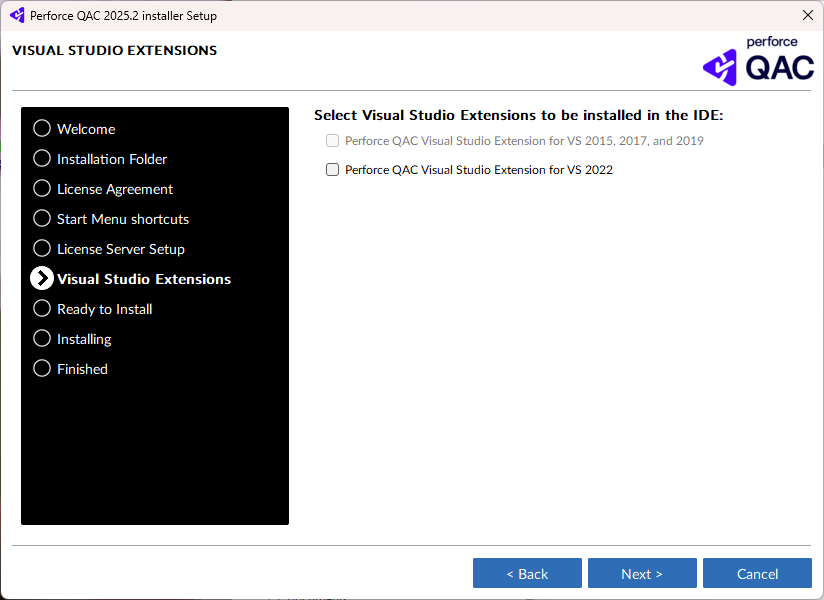Select the Ready to Install step
This screenshot has height=600, width=824.
tap(104, 309)
